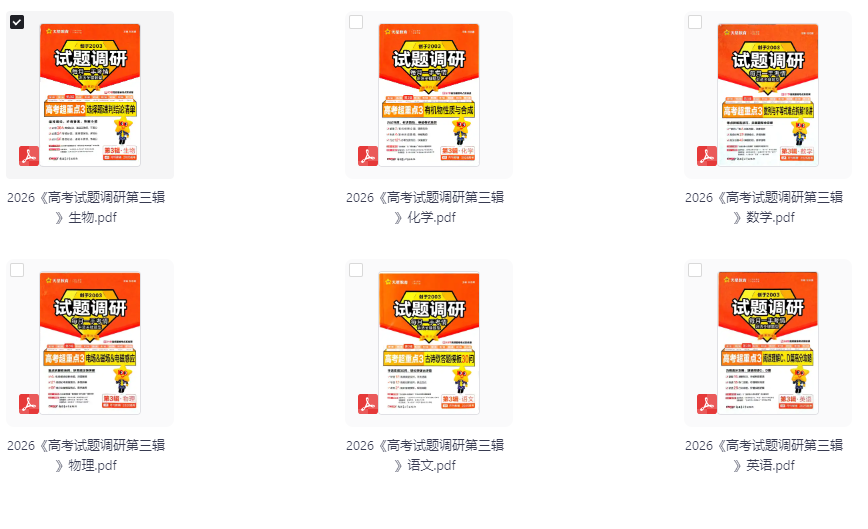Tick the checkbox on 数学.pdf
Screen dimensions: 868x529
695,22
